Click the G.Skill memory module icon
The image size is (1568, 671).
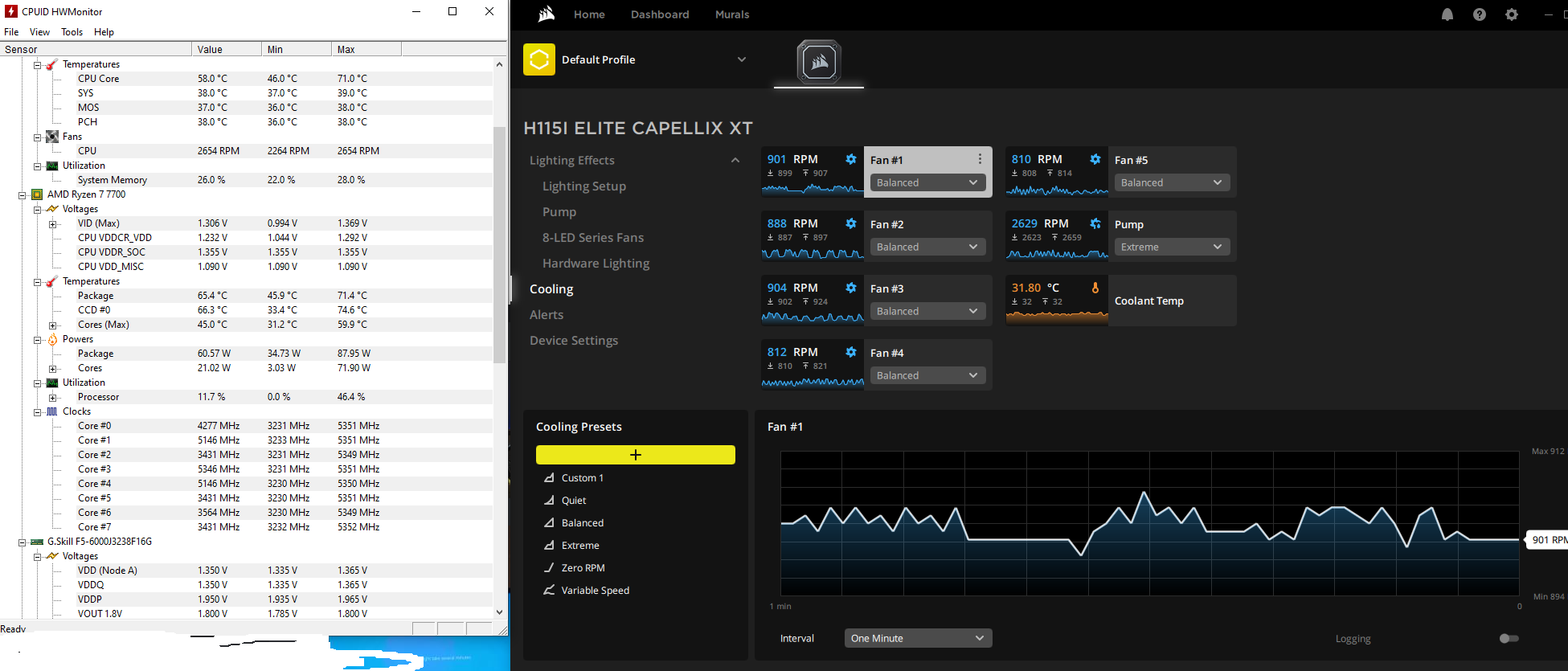point(37,542)
